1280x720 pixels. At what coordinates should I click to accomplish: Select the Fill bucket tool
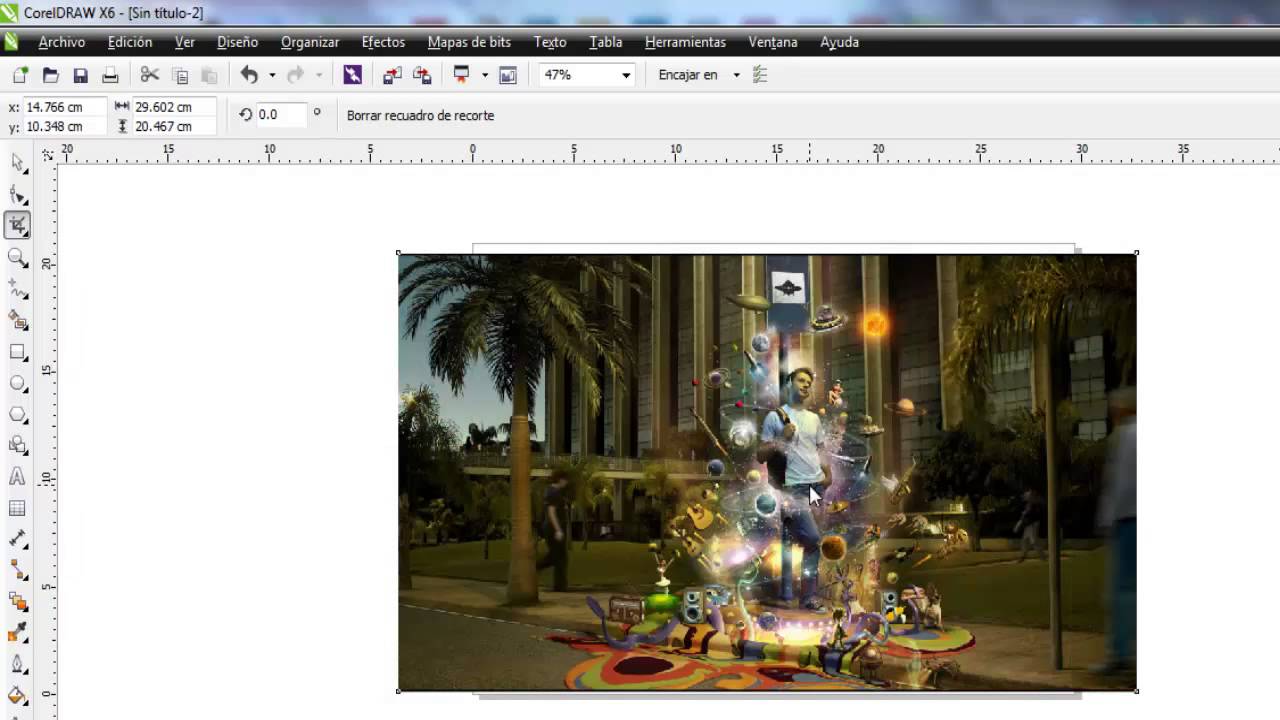tap(17, 696)
